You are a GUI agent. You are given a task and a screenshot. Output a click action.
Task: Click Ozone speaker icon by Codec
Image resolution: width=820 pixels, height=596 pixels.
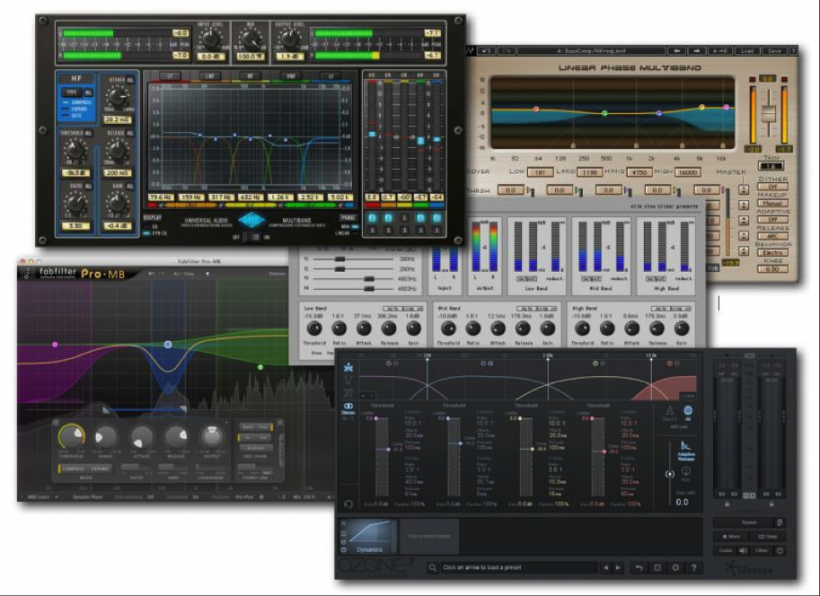click(x=743, y=551)
